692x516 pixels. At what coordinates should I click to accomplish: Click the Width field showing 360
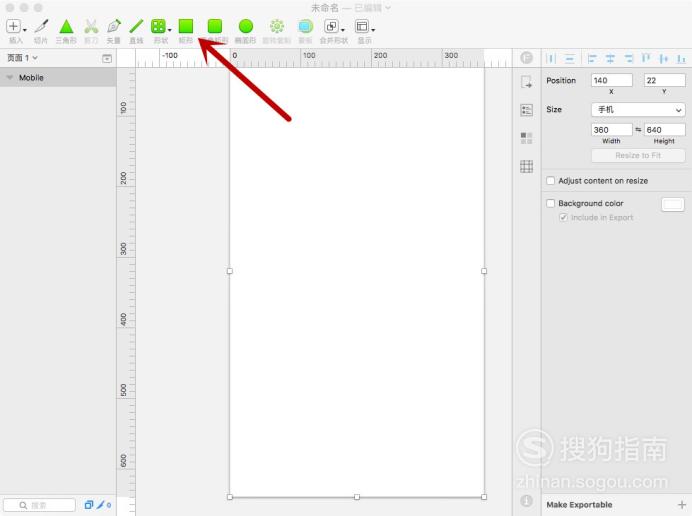point(612,129)
